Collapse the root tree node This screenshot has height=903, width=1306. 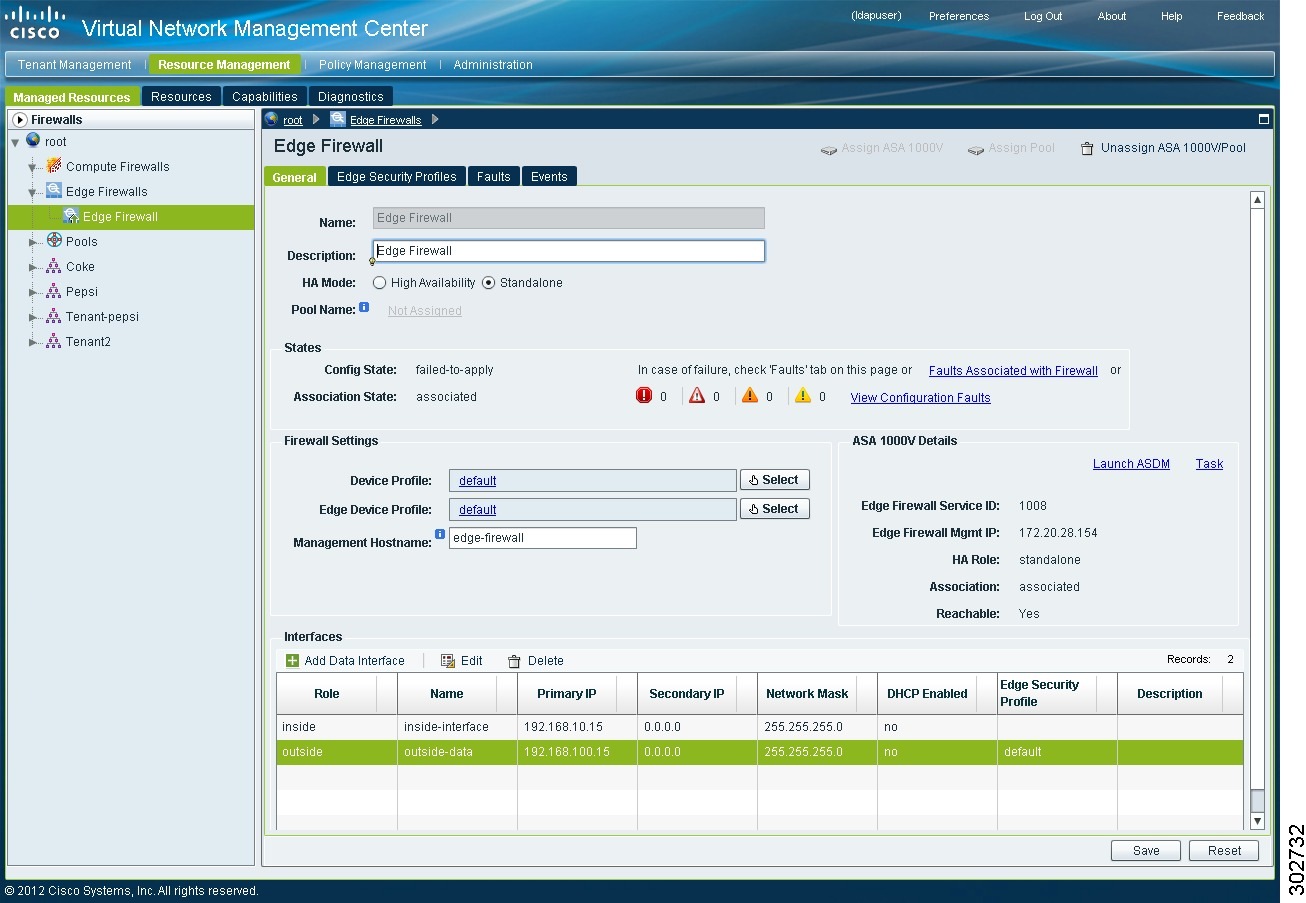[15, 143]
